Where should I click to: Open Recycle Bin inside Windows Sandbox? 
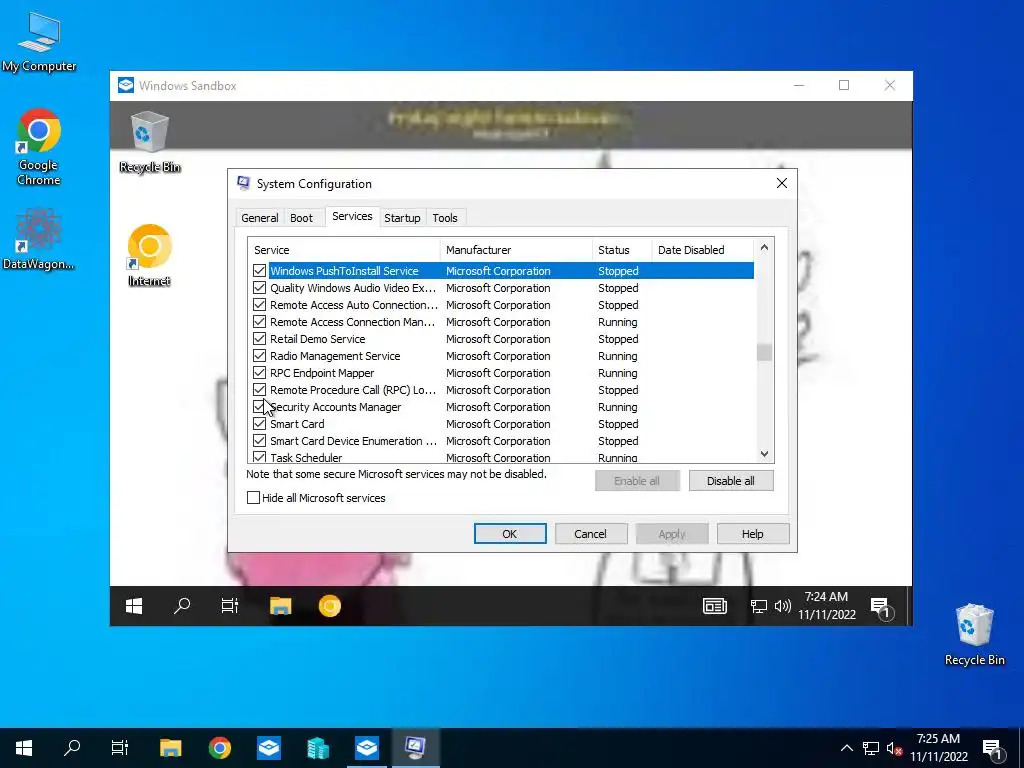click(150, 142)
